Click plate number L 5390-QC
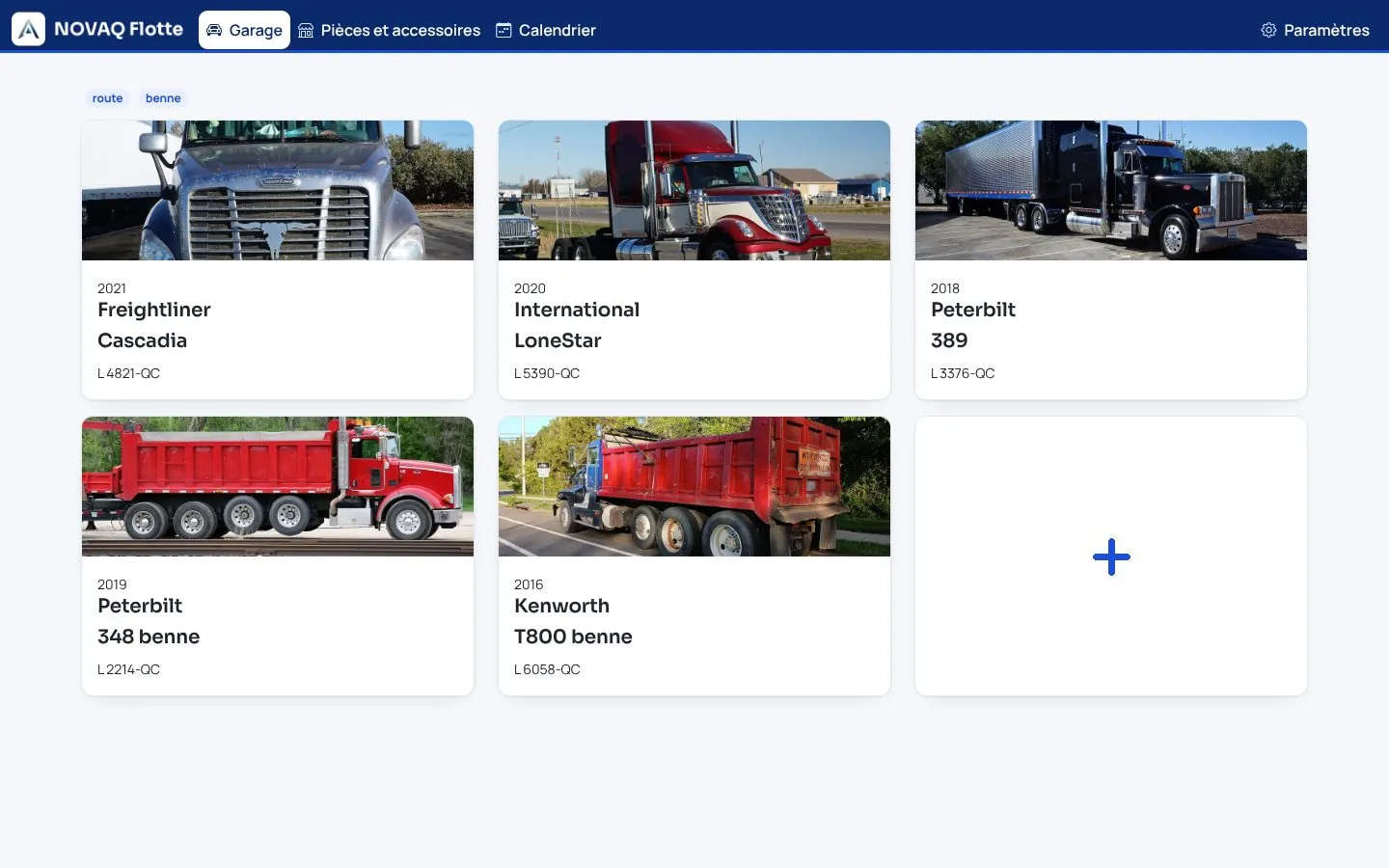This screenshot has width=1389, height=868. pyautogui.click(x=547, y=373)
